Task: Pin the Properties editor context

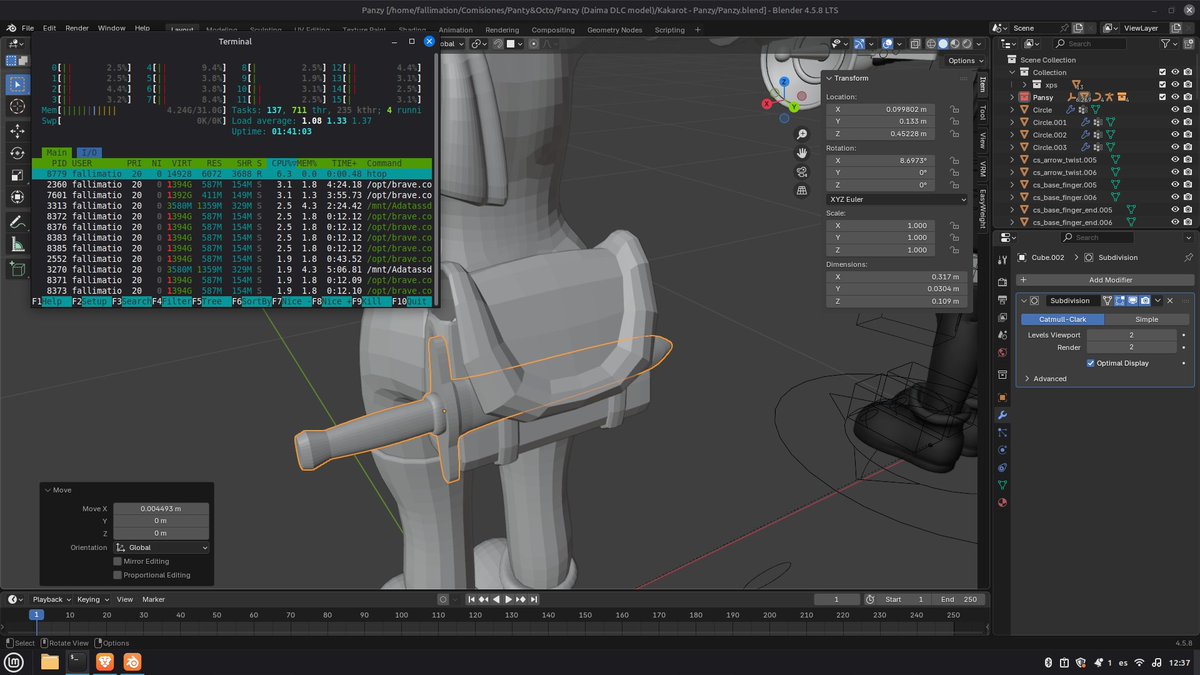Action: click(1187, 257)
